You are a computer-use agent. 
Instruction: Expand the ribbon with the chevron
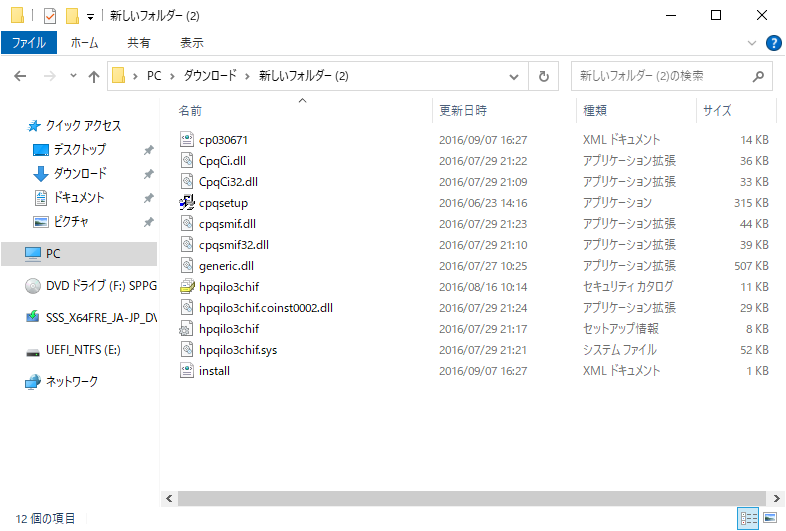tap(751, 43)
